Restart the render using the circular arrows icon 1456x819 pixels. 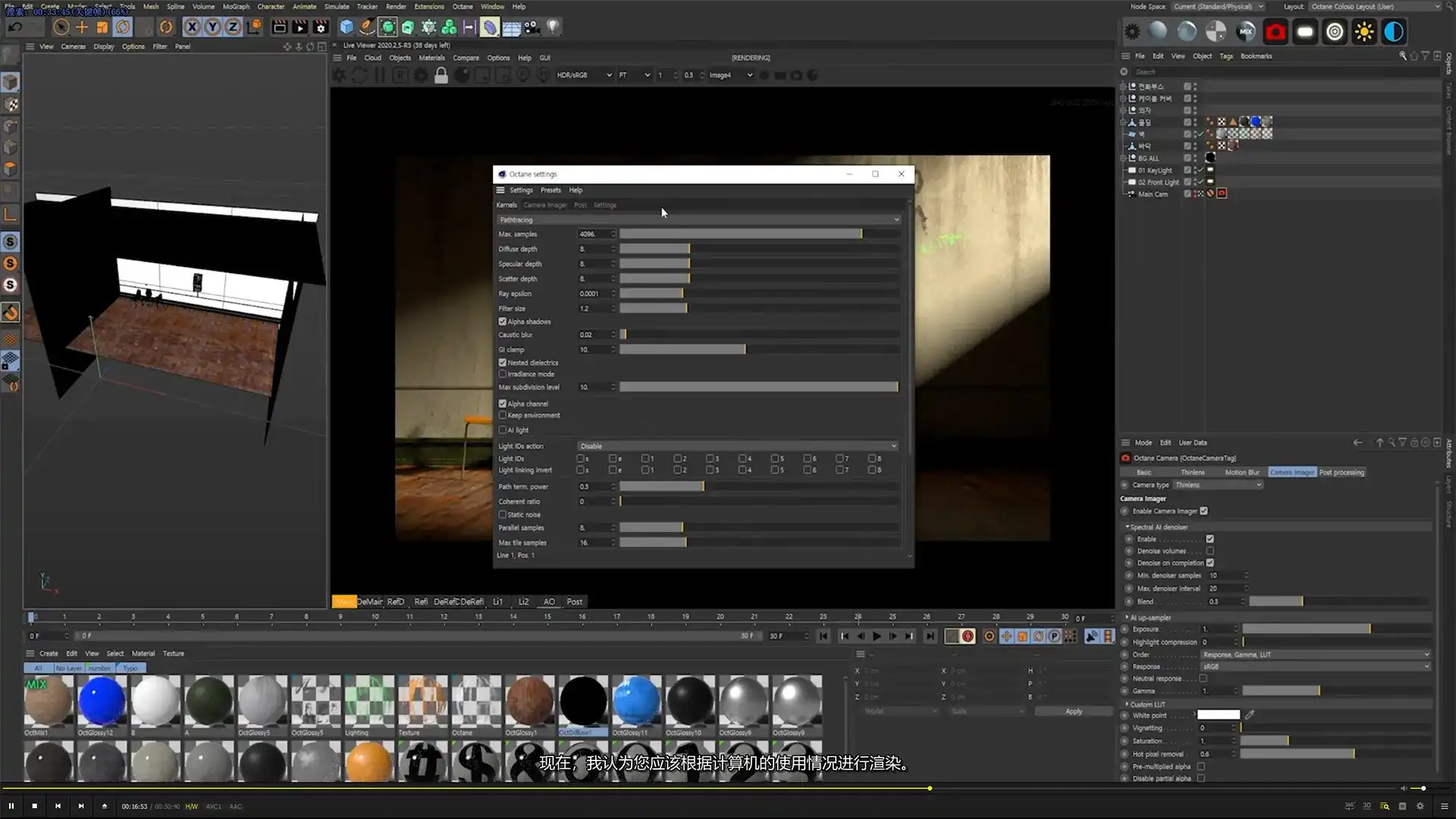(359, 75)
